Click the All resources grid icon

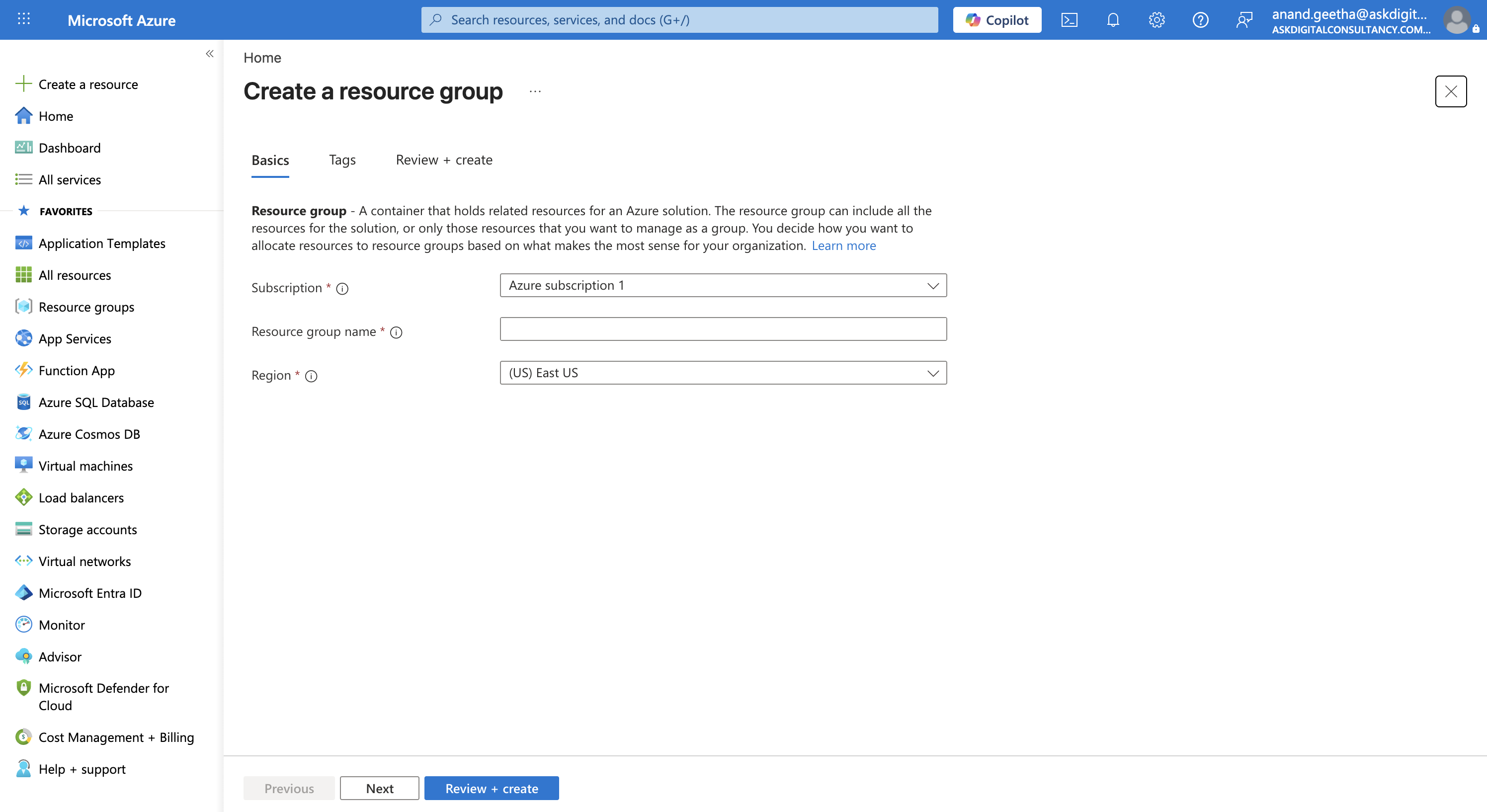coord(24,275)
